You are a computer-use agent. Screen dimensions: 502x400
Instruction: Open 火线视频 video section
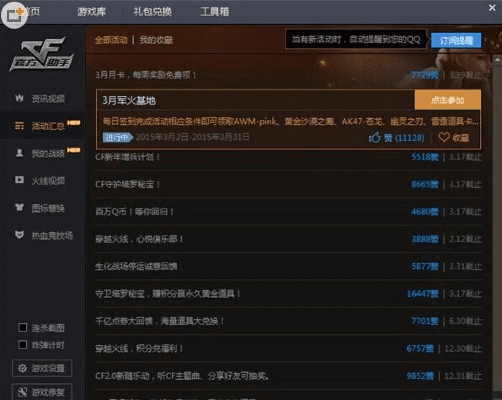(x=40, y=180)
